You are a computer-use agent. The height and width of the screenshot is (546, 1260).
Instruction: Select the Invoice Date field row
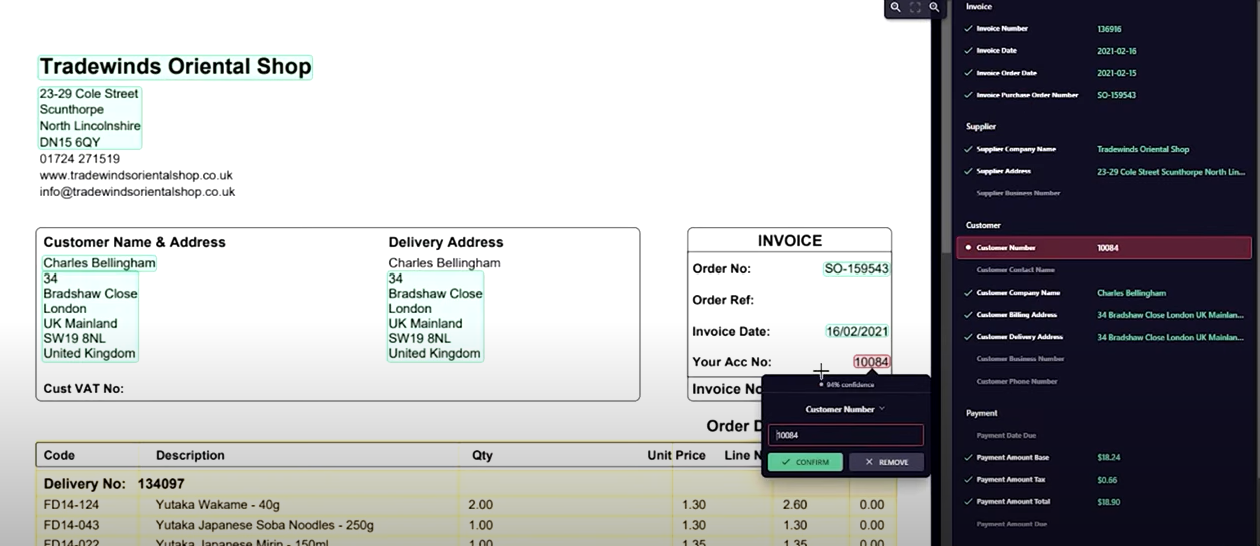(x=1105, y=51)
